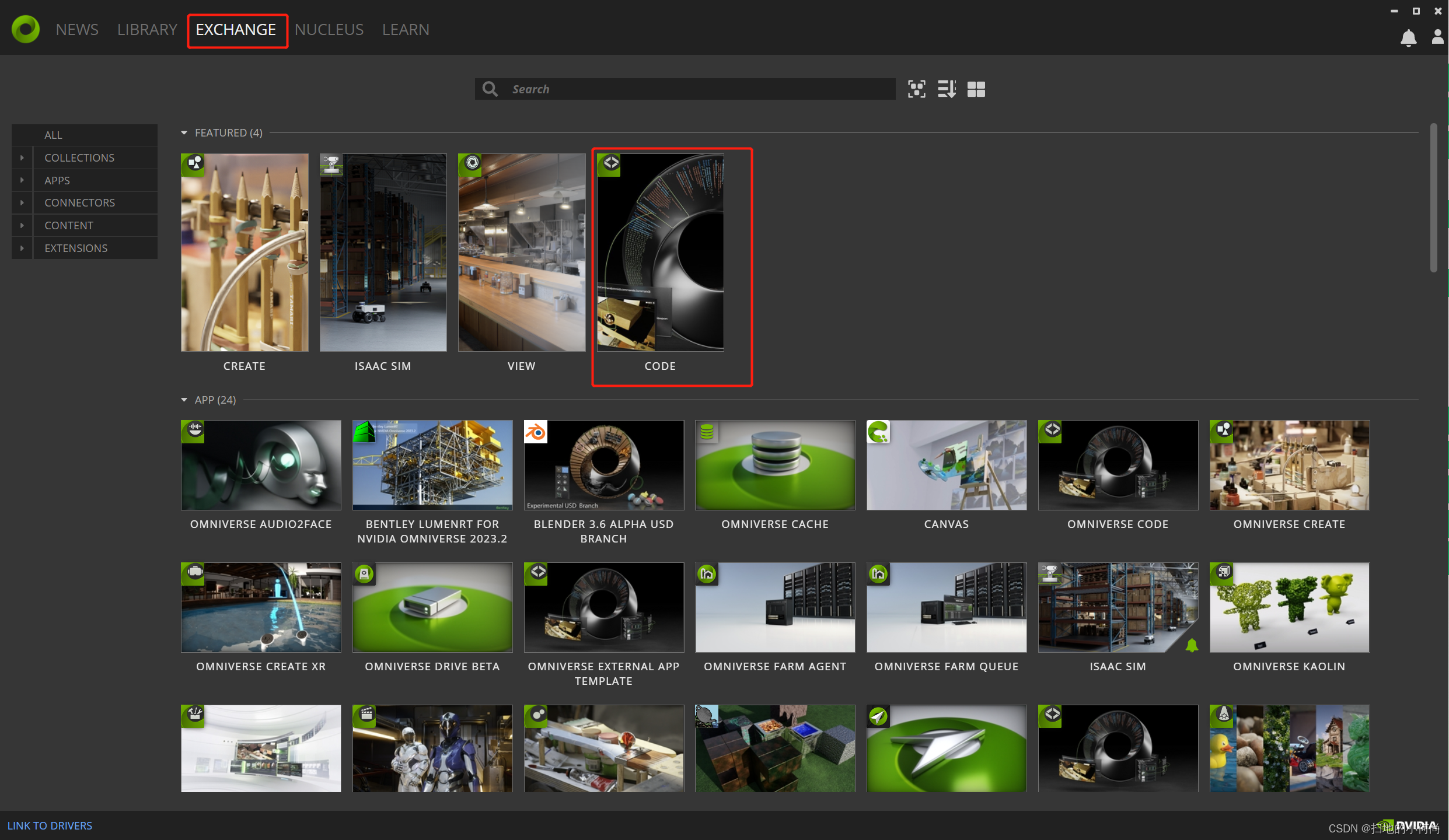
Task: Collapse the FEATURED (4) section
Action: (x=184, y=133)
